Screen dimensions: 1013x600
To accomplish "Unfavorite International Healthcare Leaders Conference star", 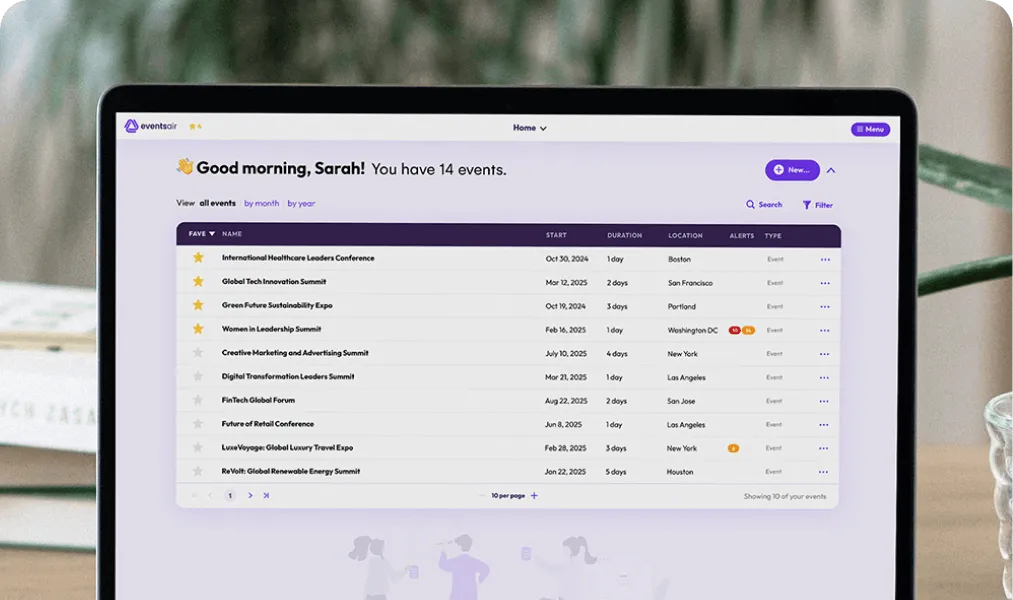I will (198, 258).
